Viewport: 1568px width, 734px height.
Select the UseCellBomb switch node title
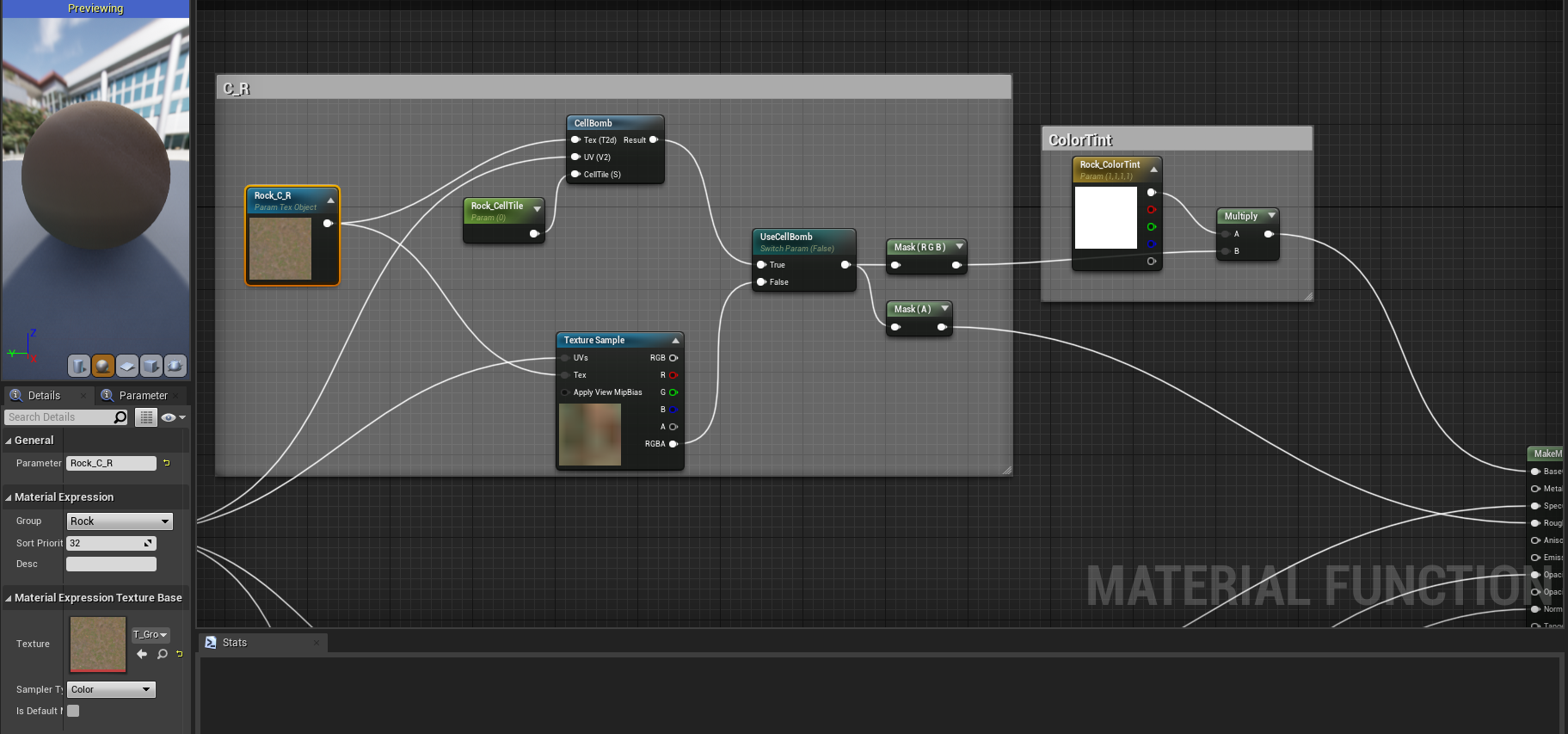click(x=786, y=237)
